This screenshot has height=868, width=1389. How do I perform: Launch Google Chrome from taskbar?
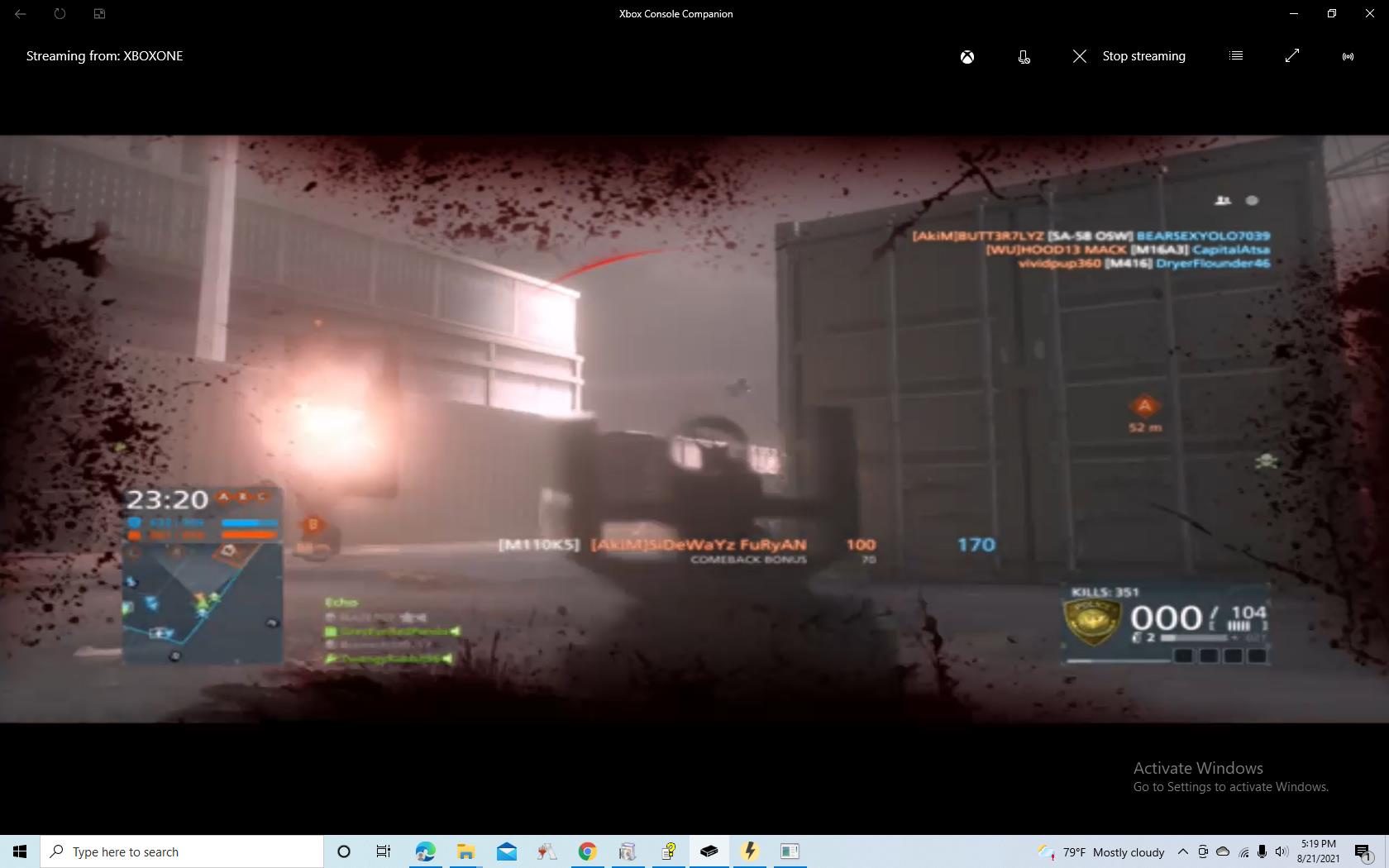pos(587,851)
